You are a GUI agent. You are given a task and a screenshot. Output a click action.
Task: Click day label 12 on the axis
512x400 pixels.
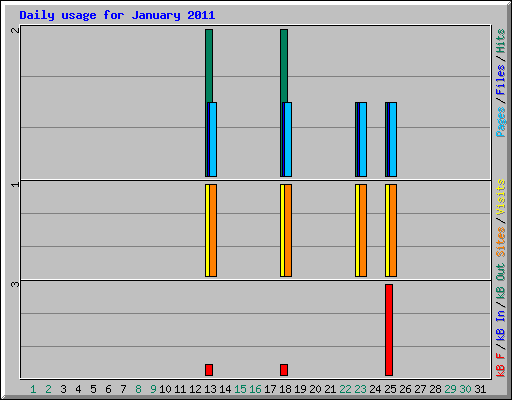pos(195,389)
